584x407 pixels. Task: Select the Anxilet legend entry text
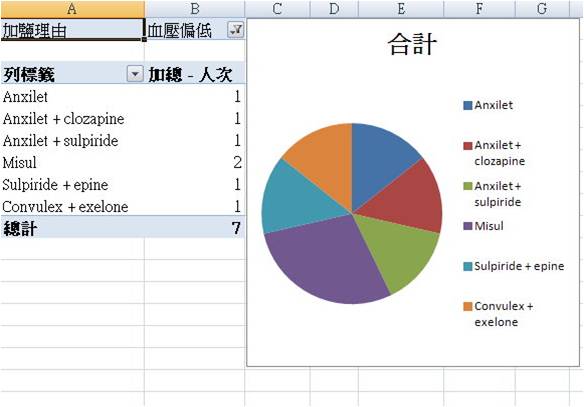pos(493,105)
